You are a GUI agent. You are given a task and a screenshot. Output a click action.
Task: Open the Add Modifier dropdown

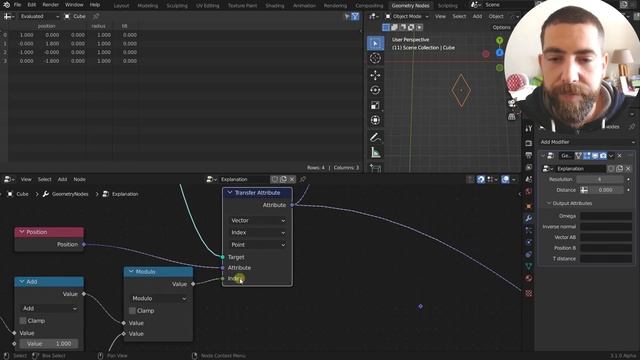pyautogui.click(x=587, y=142)
